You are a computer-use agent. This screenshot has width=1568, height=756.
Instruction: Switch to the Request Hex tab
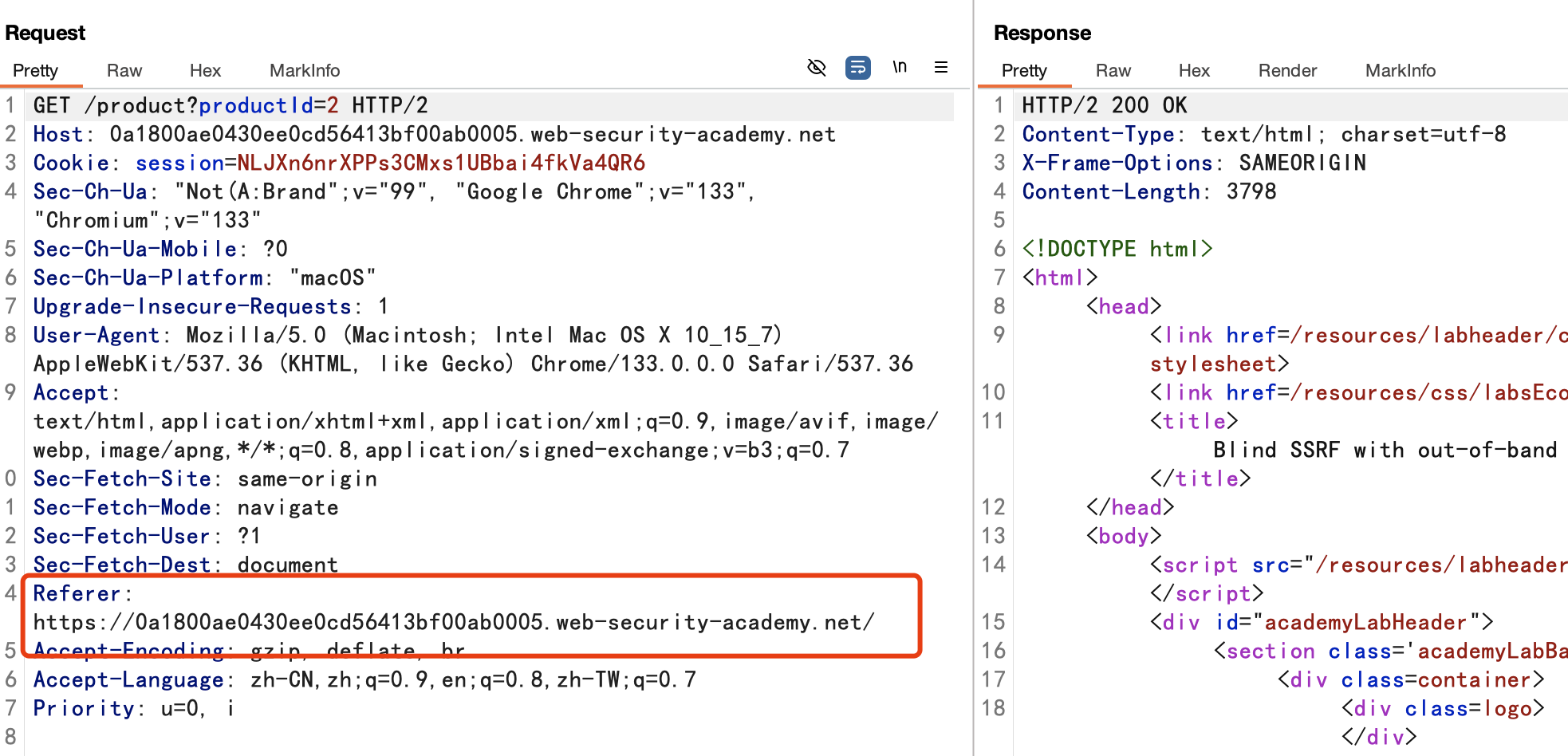click(205, 71)
